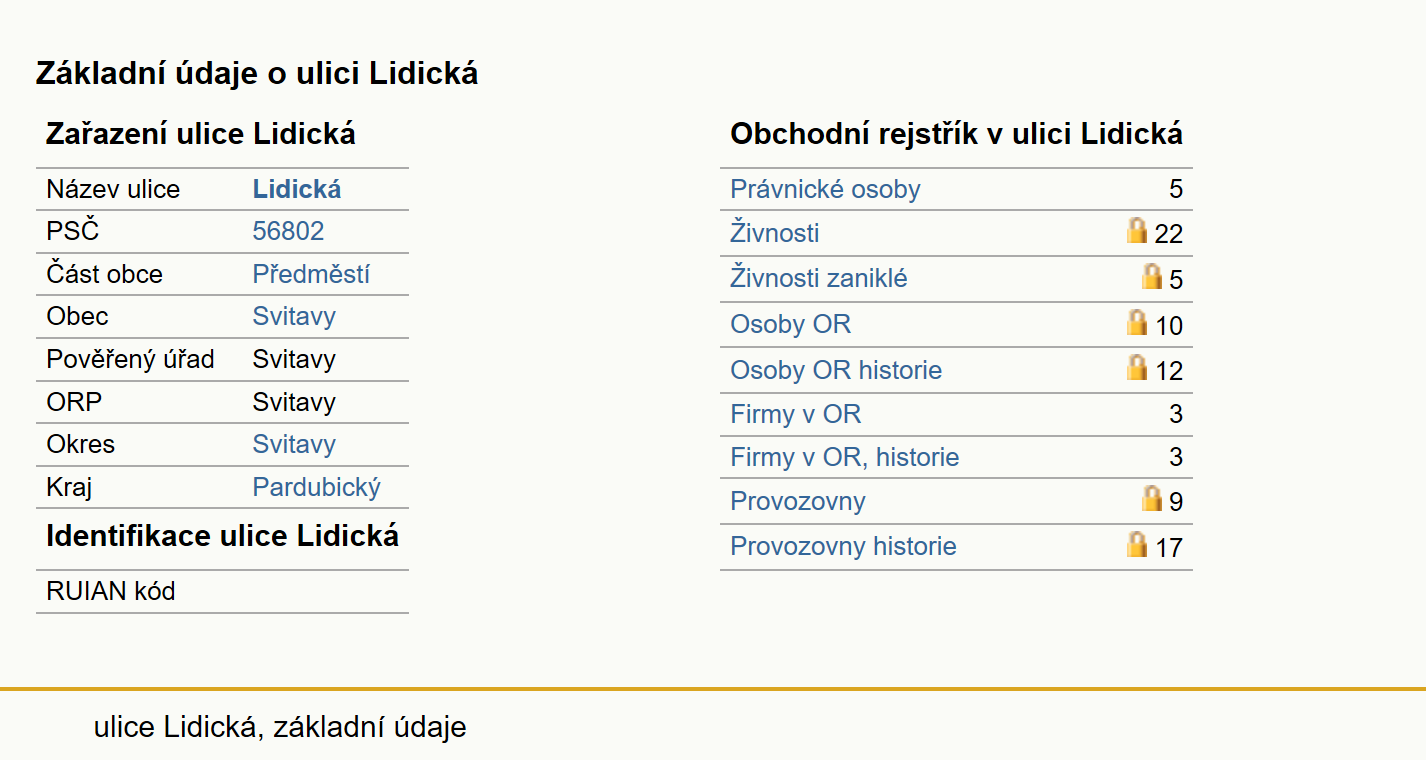
Task: Click lock icon in Osoby OR historie row
Action: coord(1136,367)
